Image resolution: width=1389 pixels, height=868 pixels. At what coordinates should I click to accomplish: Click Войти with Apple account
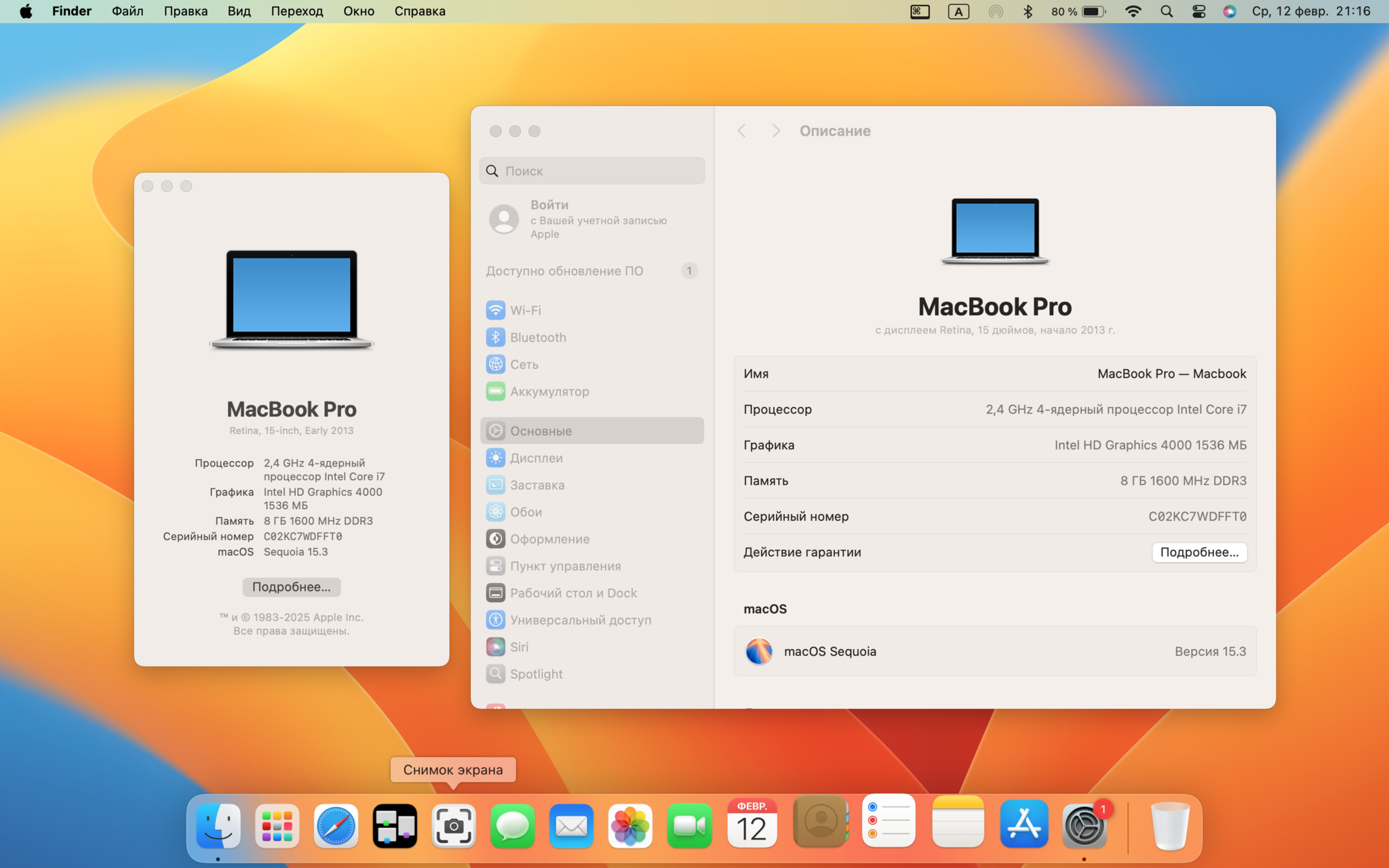pyautogui.click(x=591, y=219)
